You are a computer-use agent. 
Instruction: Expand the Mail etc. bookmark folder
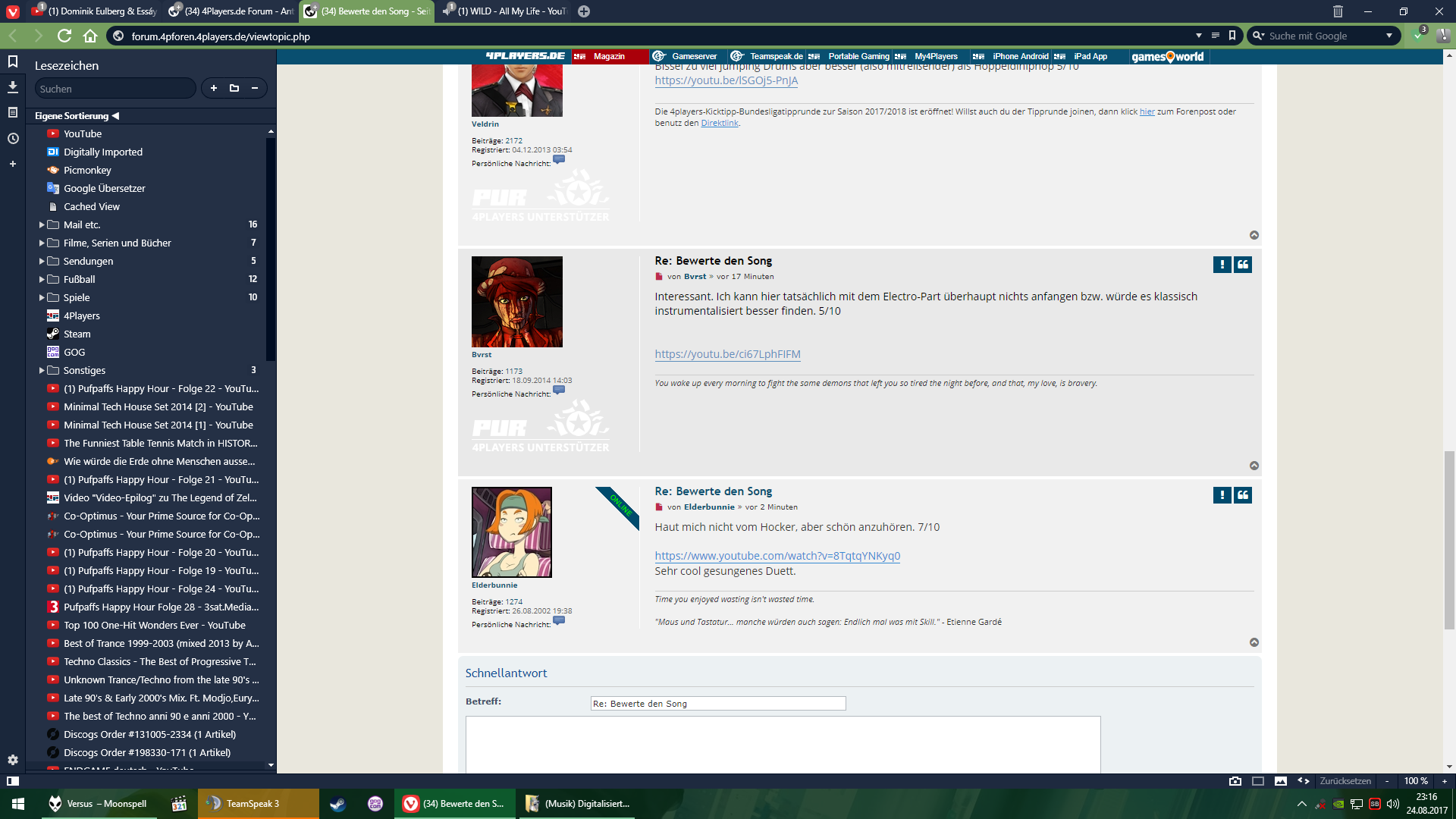tap(42, 224)
